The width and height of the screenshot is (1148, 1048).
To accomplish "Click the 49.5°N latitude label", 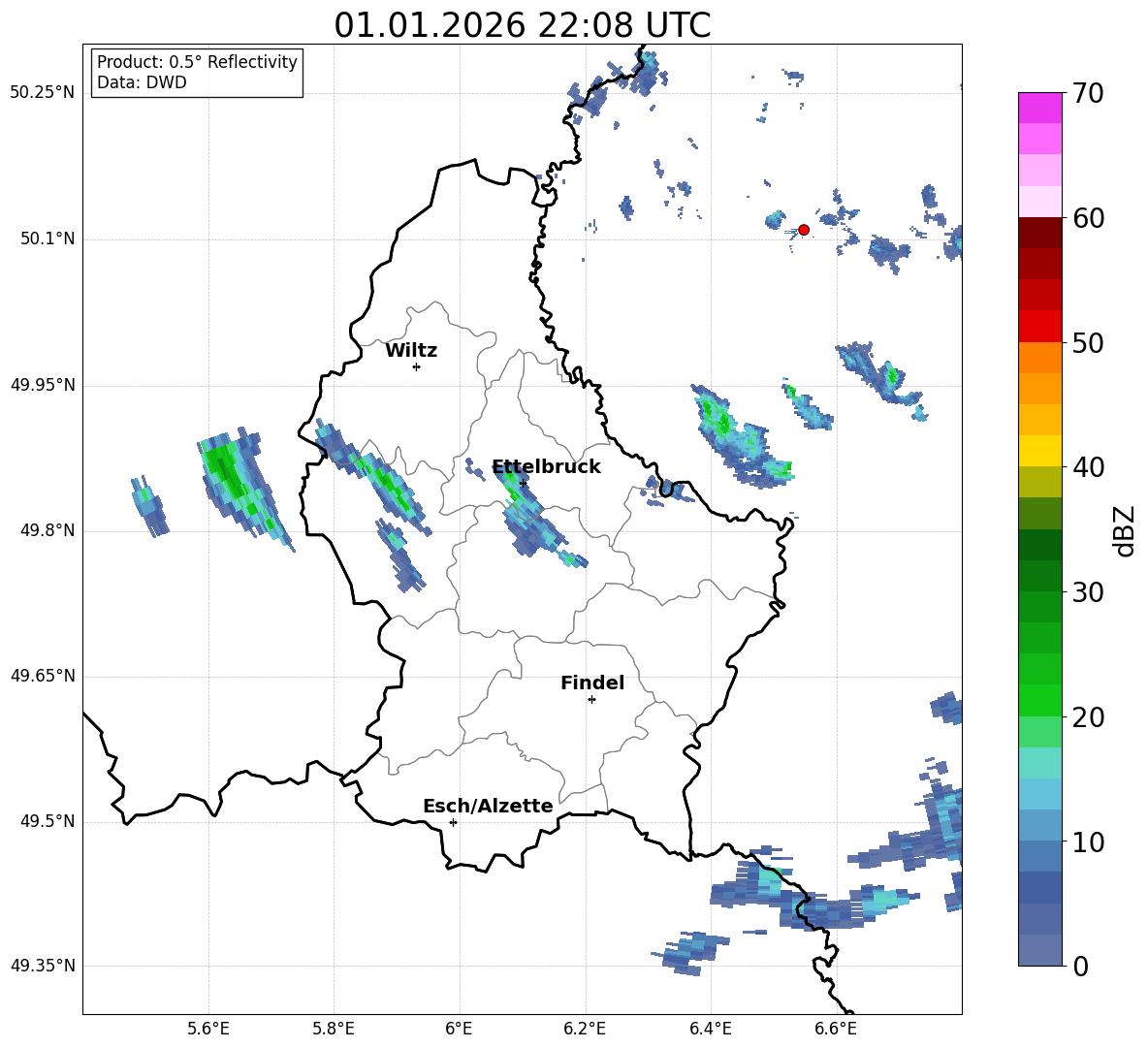I will (48, 821).
